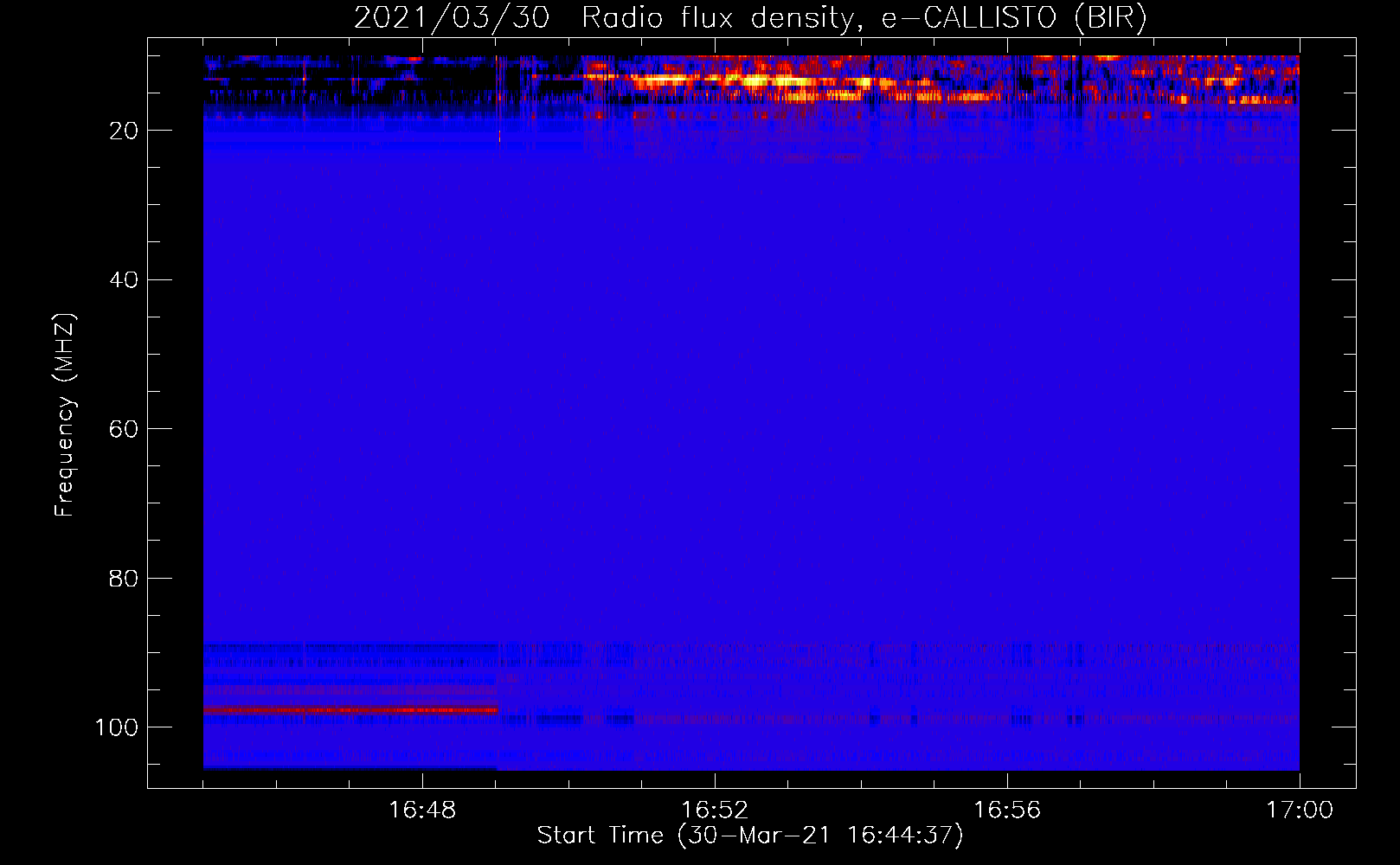Click the bright yellow burst band at top of spectrogram

(753, 80)
